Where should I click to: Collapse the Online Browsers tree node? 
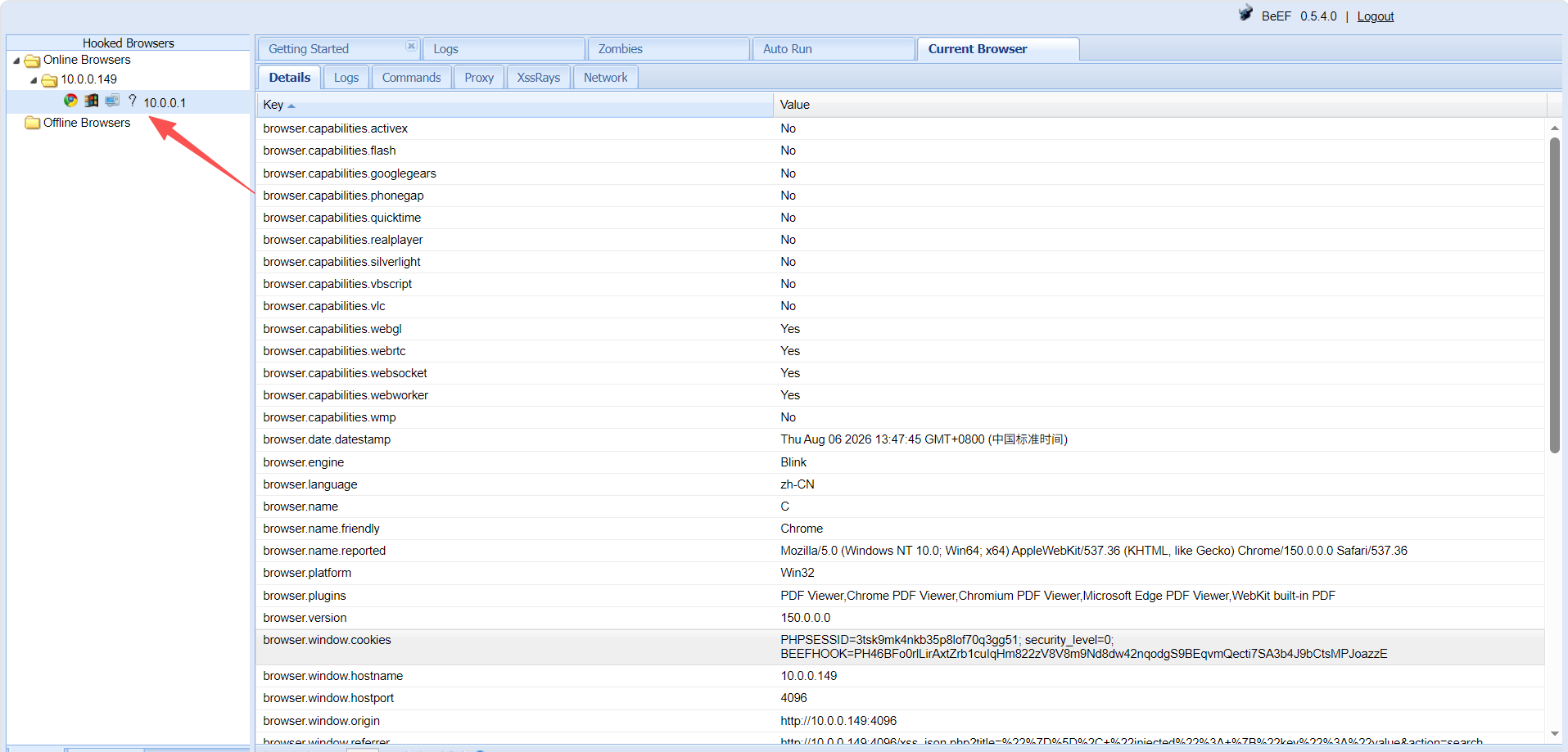16,61
